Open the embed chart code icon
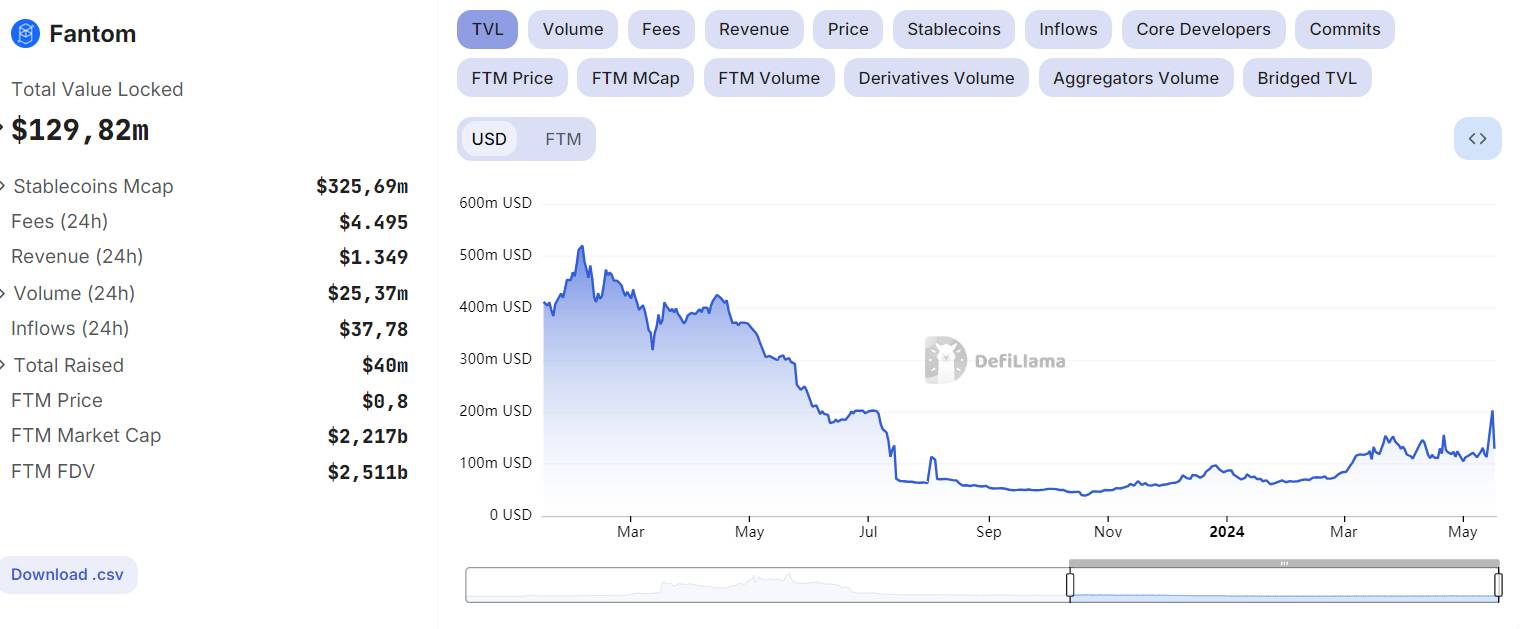The width and height of the screenshot is (1520, 629). click(1477, 139)
